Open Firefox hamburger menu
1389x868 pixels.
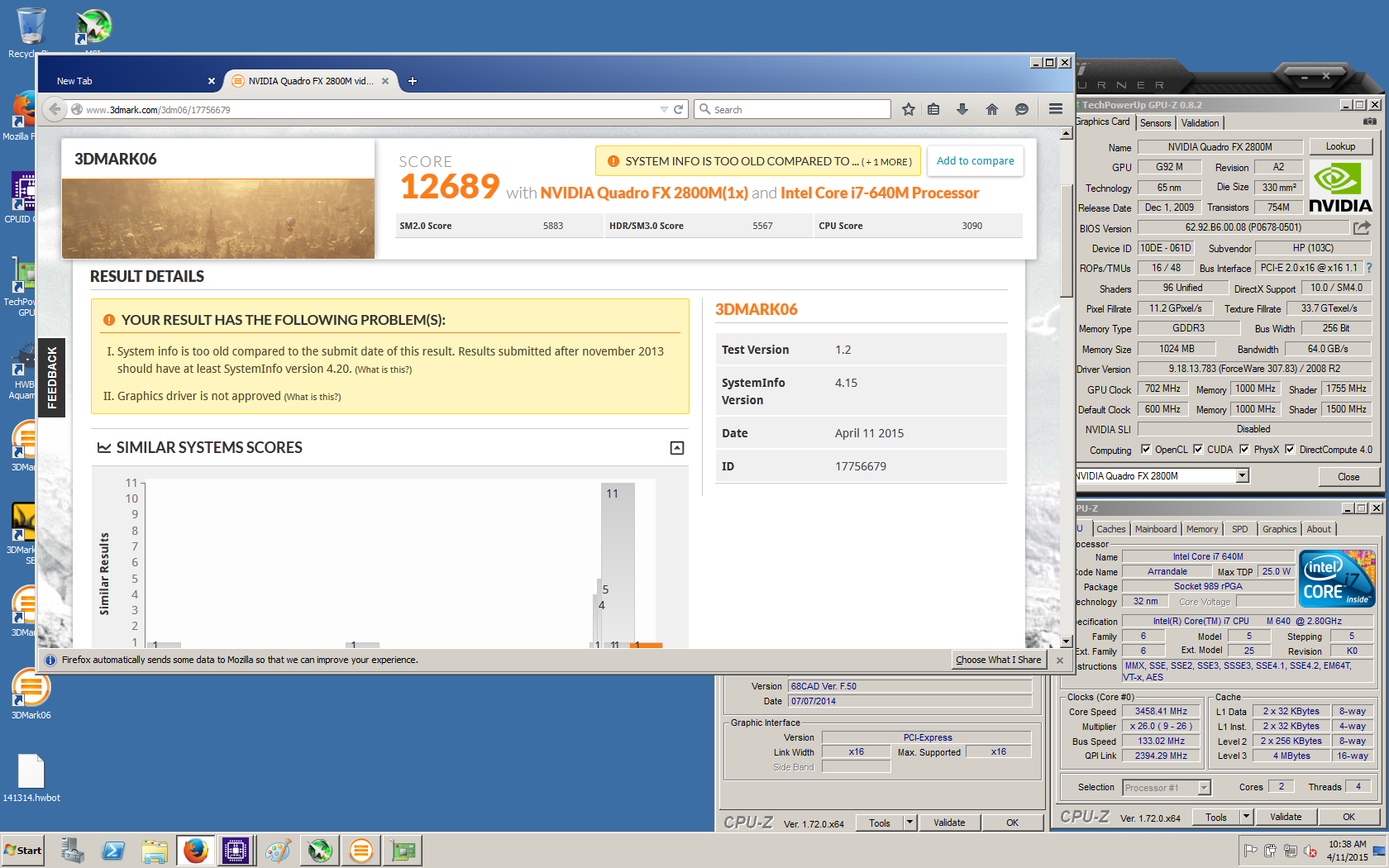coord(1056,109)
